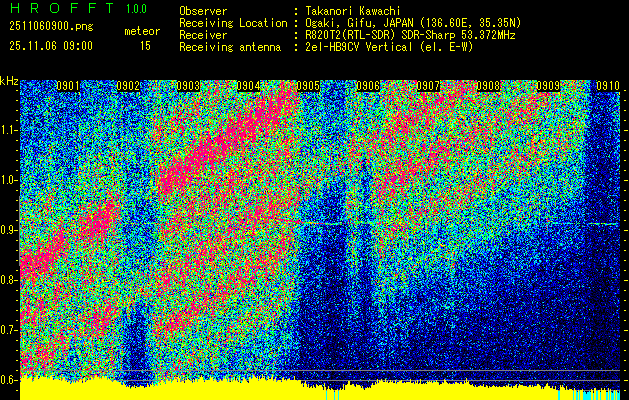Viewport: 629px width, 400px height.
Task: Click the meteor label
Action: (x=142, y=31)
